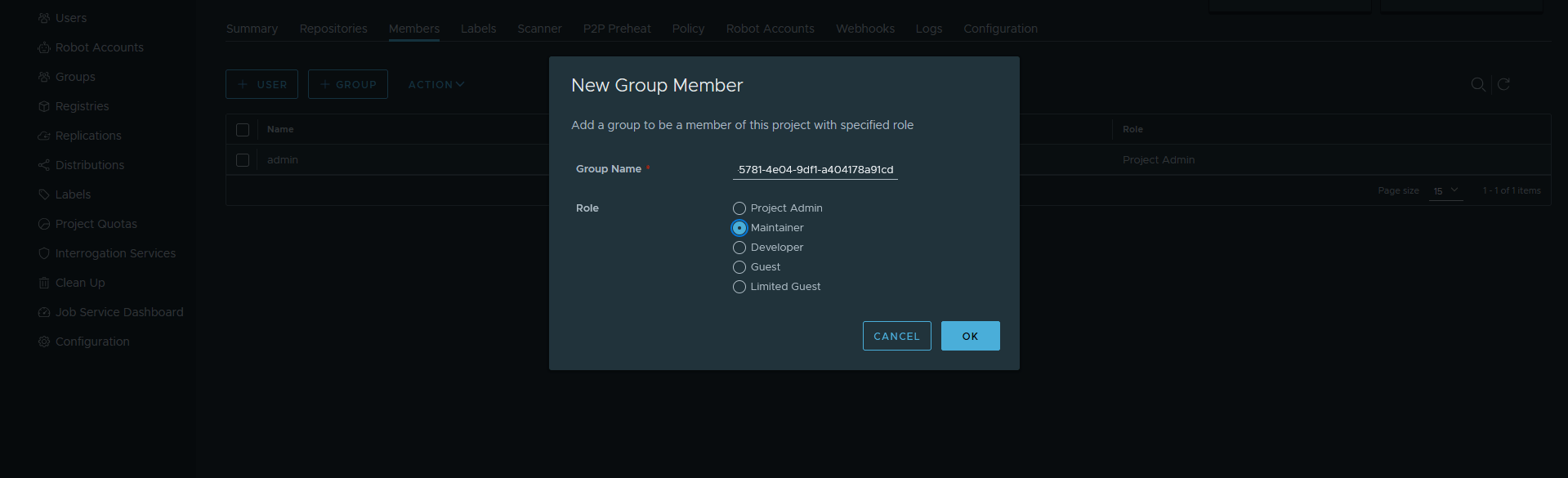
Task: Select the Project Admin role radio
Action: 739,208
